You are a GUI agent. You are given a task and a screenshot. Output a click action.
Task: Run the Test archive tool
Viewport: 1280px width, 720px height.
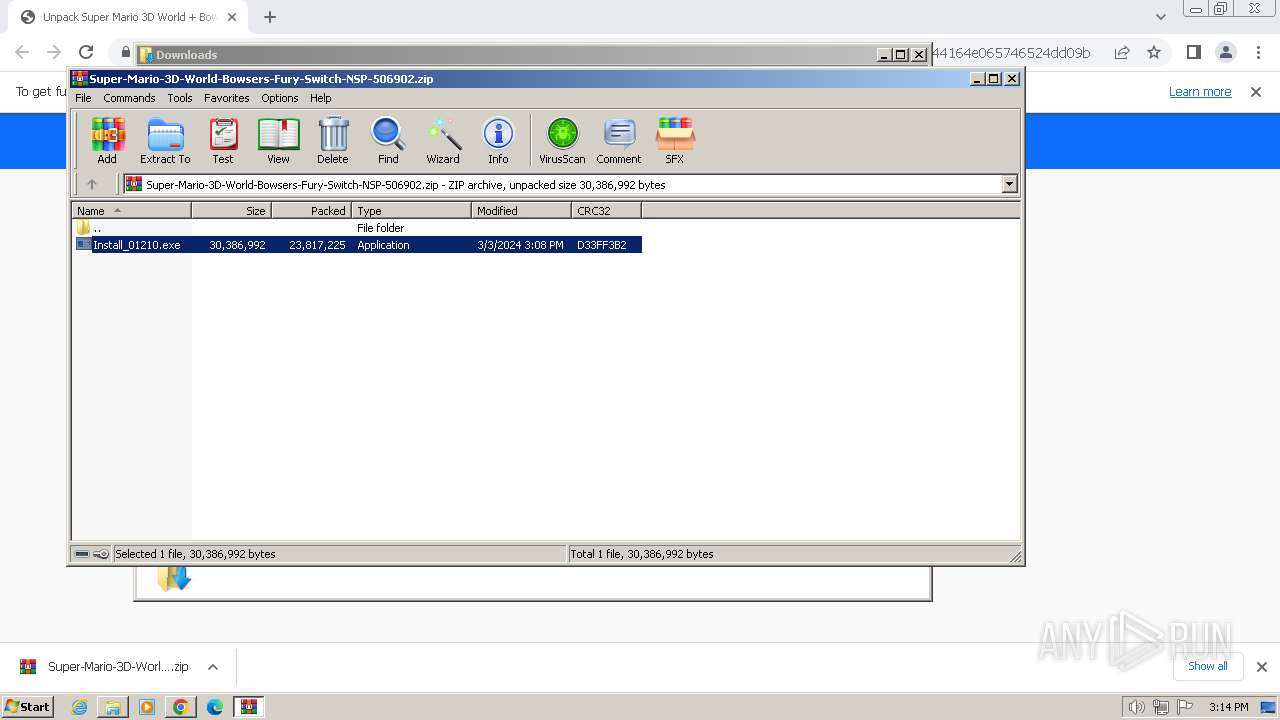click(223, 140)
